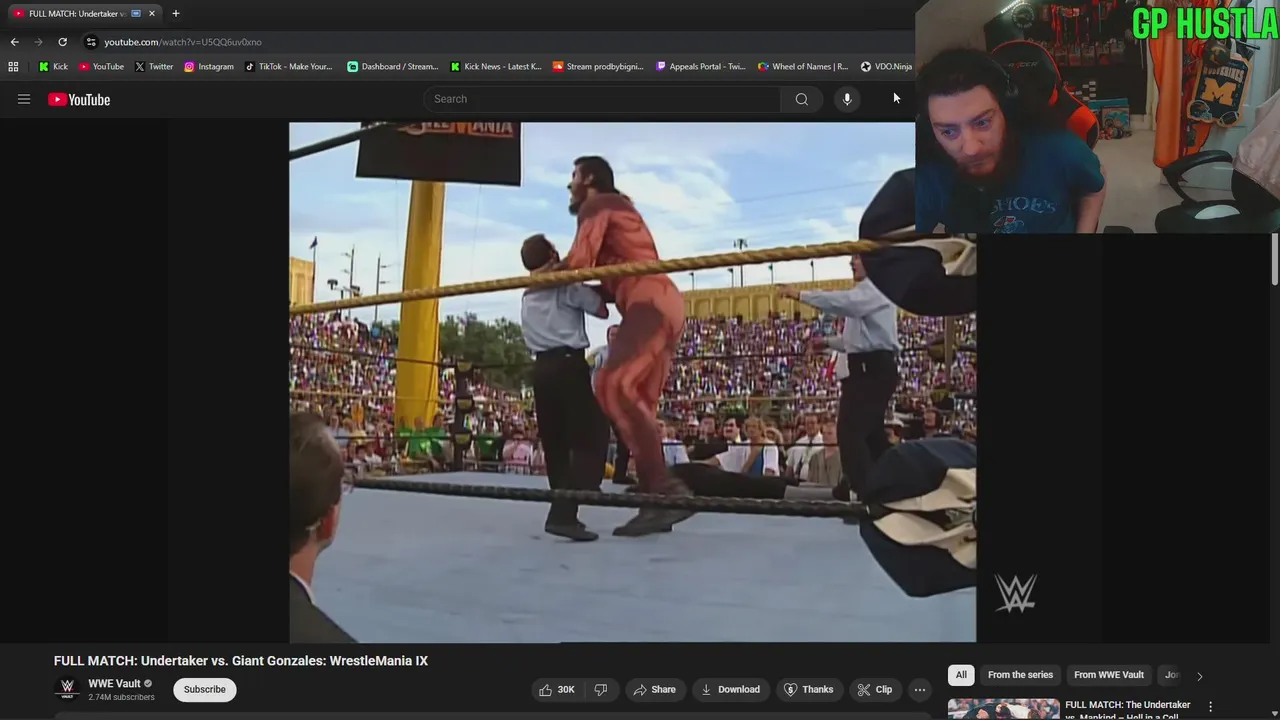Click the search magnifier button
This screenshot has height=720, width=1280.
pyautogui.click(x=801, y=99)
